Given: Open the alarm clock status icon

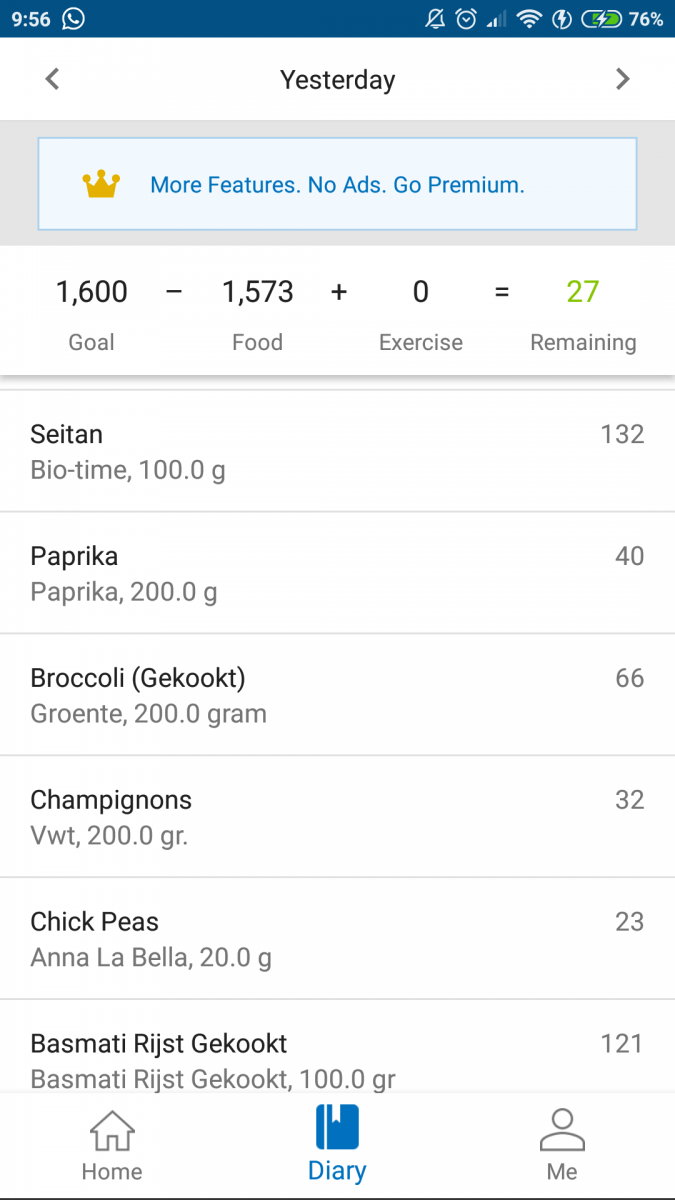Looking at the screenshot, I should pyautogui.click(x=467, y=18).
